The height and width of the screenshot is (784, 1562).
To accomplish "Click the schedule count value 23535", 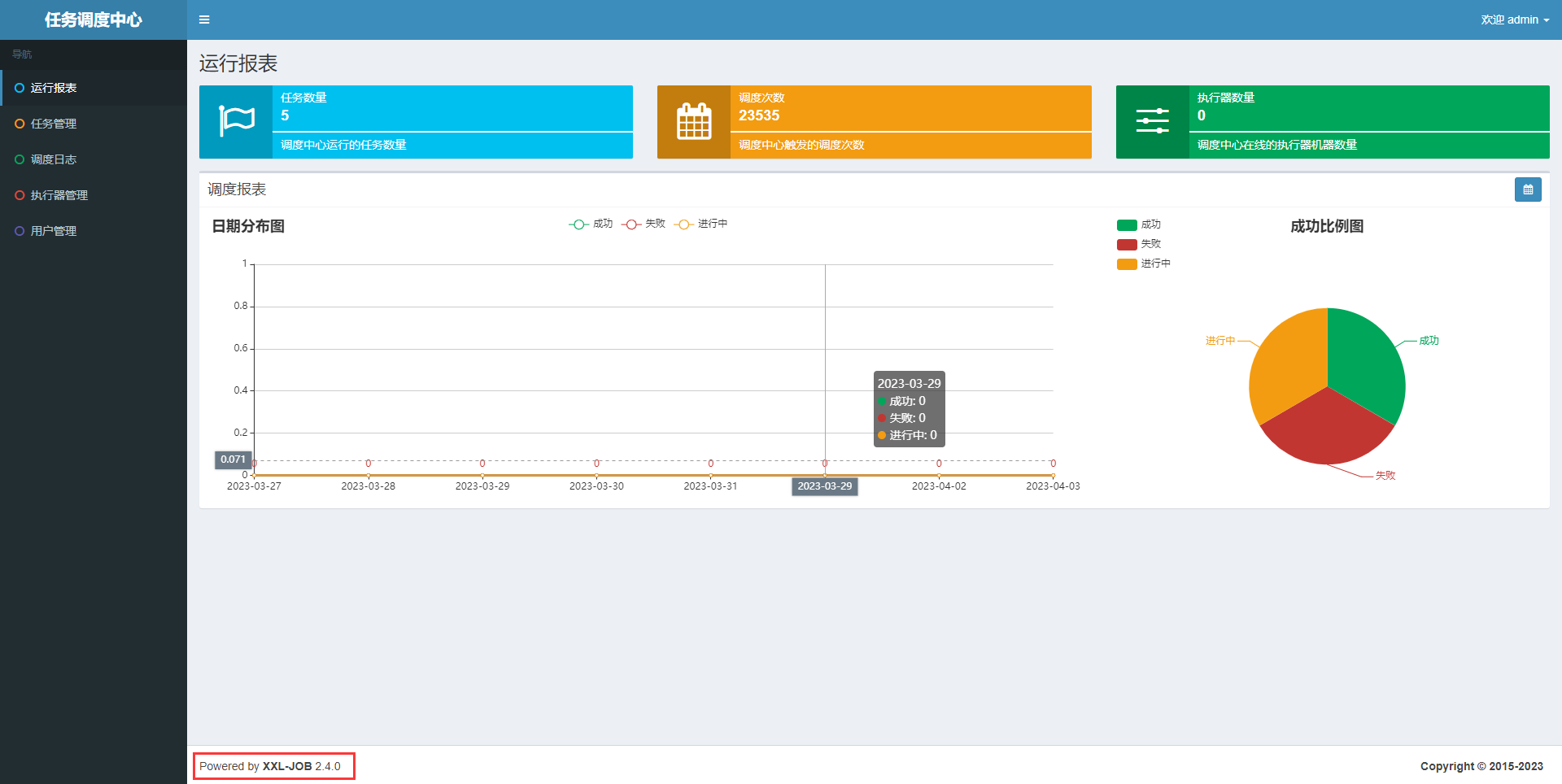I will [x=759, y=115].
